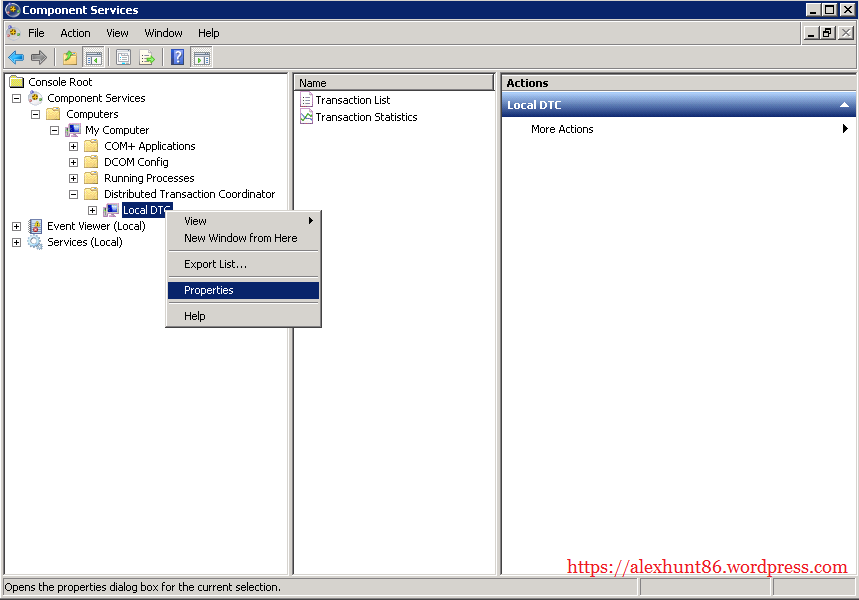Collapse the Local DTC actions section arrow
The height and width of the screenshot is (600, 859).
click(845, 105)
